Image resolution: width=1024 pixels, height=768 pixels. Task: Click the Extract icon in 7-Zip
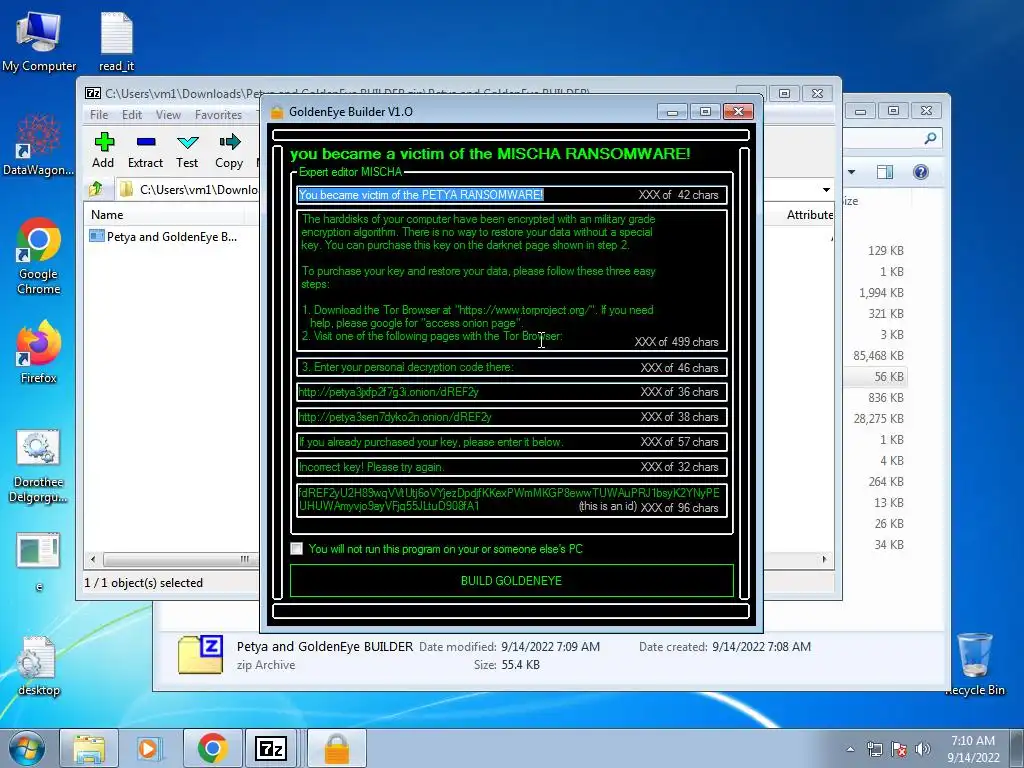click(x=145, y=151)
